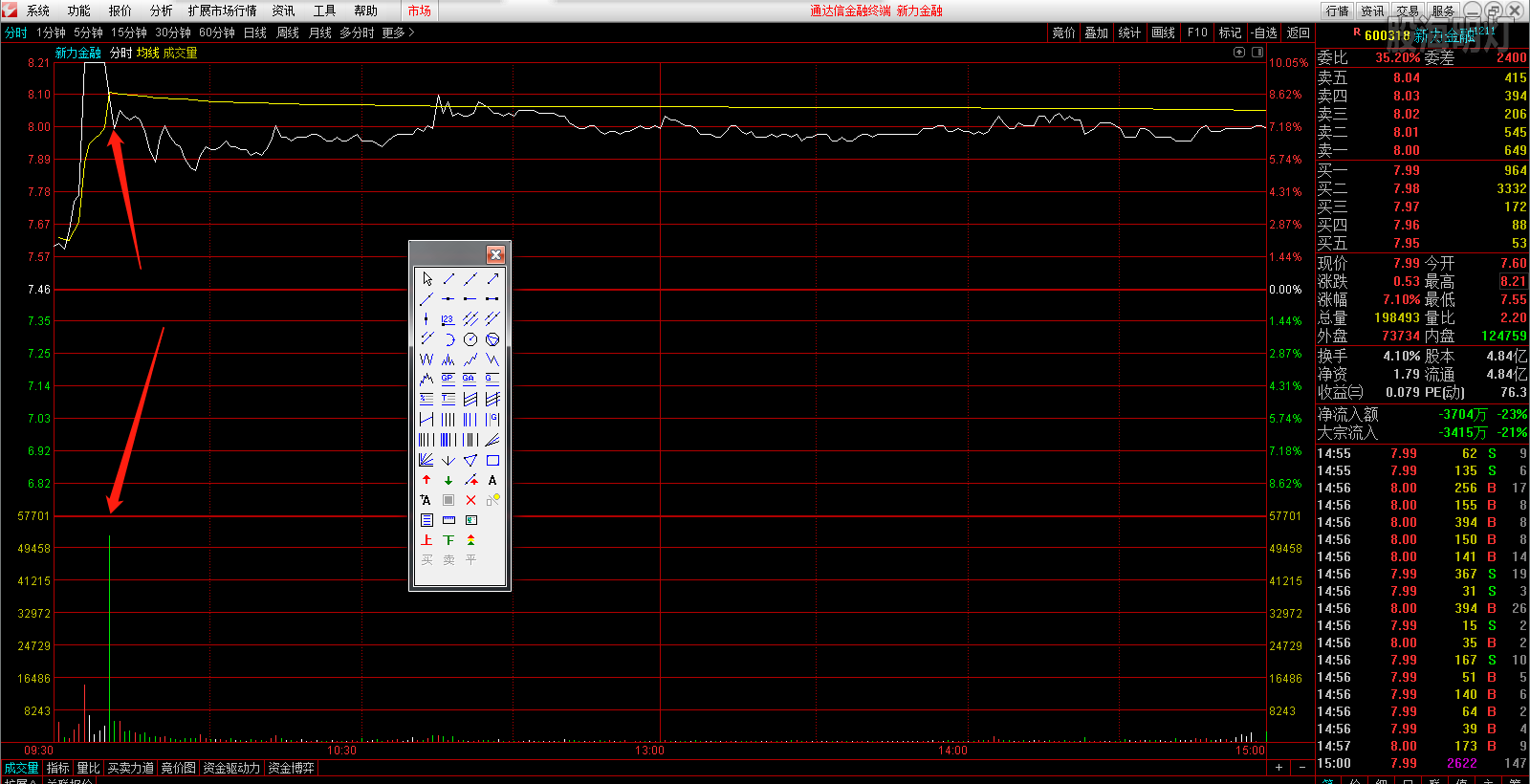Select the arrow line drawing tool

coord(492,278)
